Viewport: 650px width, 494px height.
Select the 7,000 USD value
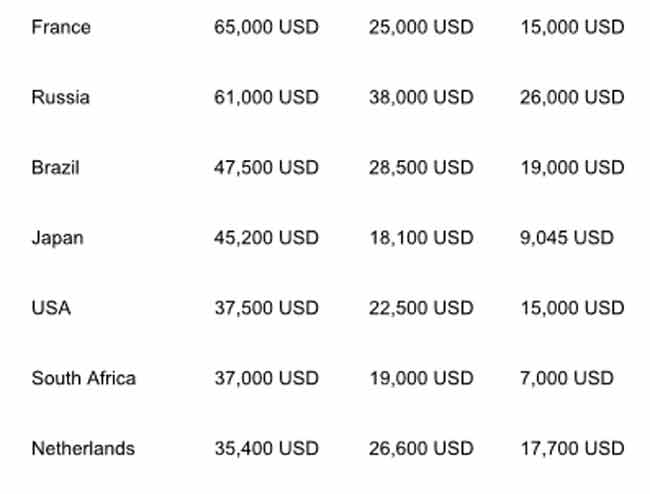coord(567,378)
